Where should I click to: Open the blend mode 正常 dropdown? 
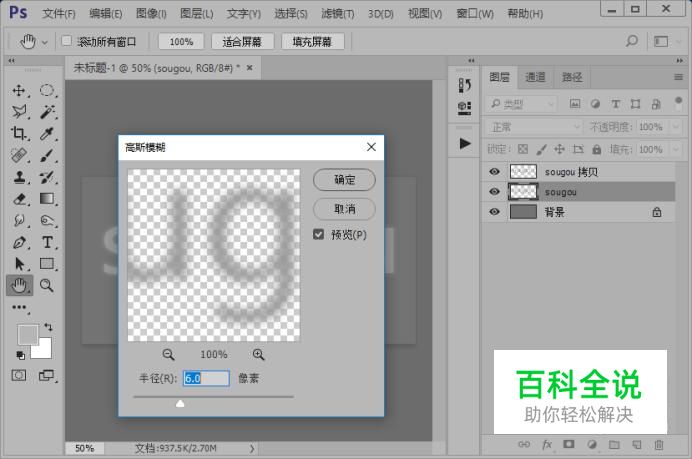tap(534, 127)
